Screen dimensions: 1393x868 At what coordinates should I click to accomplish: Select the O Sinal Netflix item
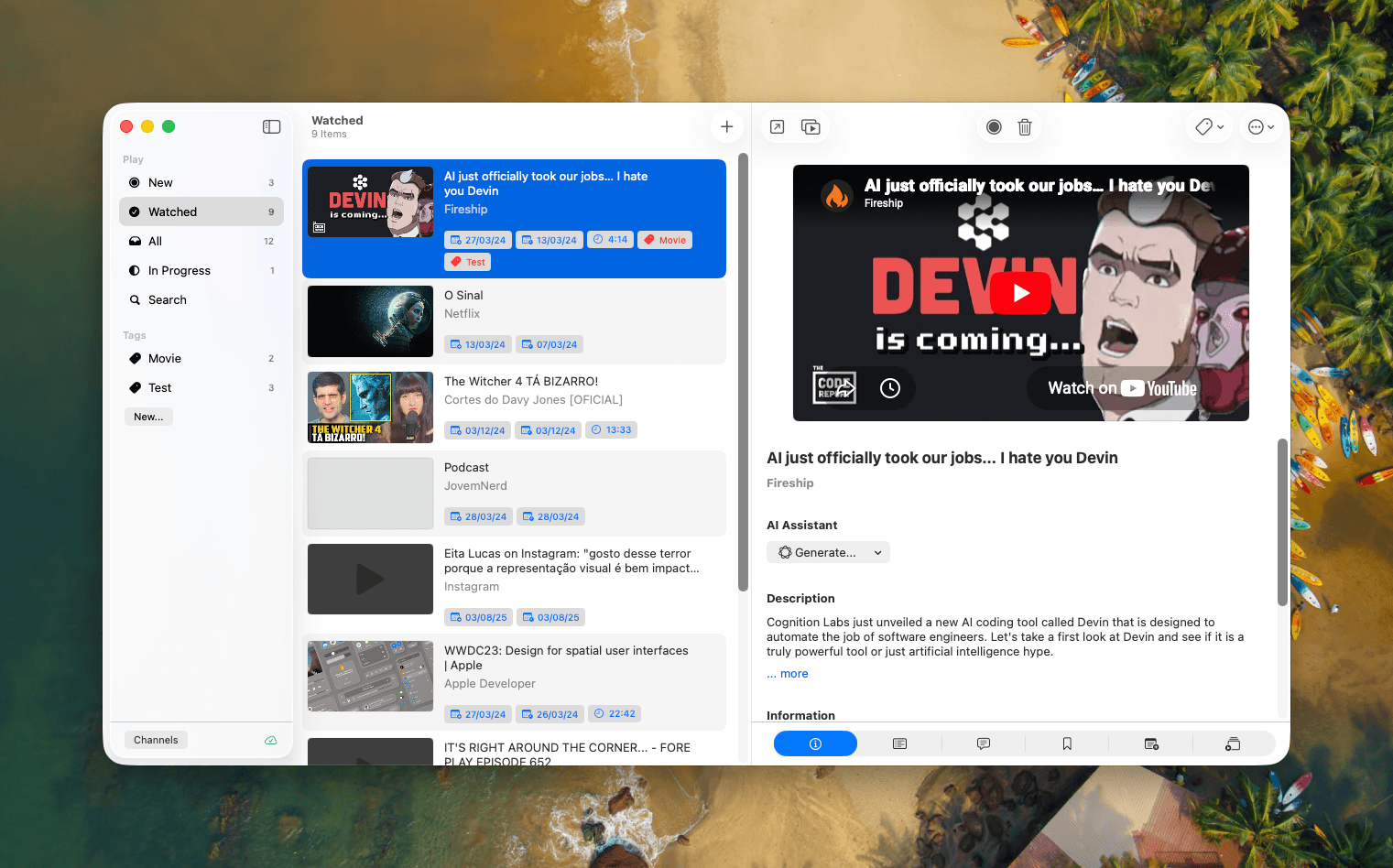pos(514,322)
